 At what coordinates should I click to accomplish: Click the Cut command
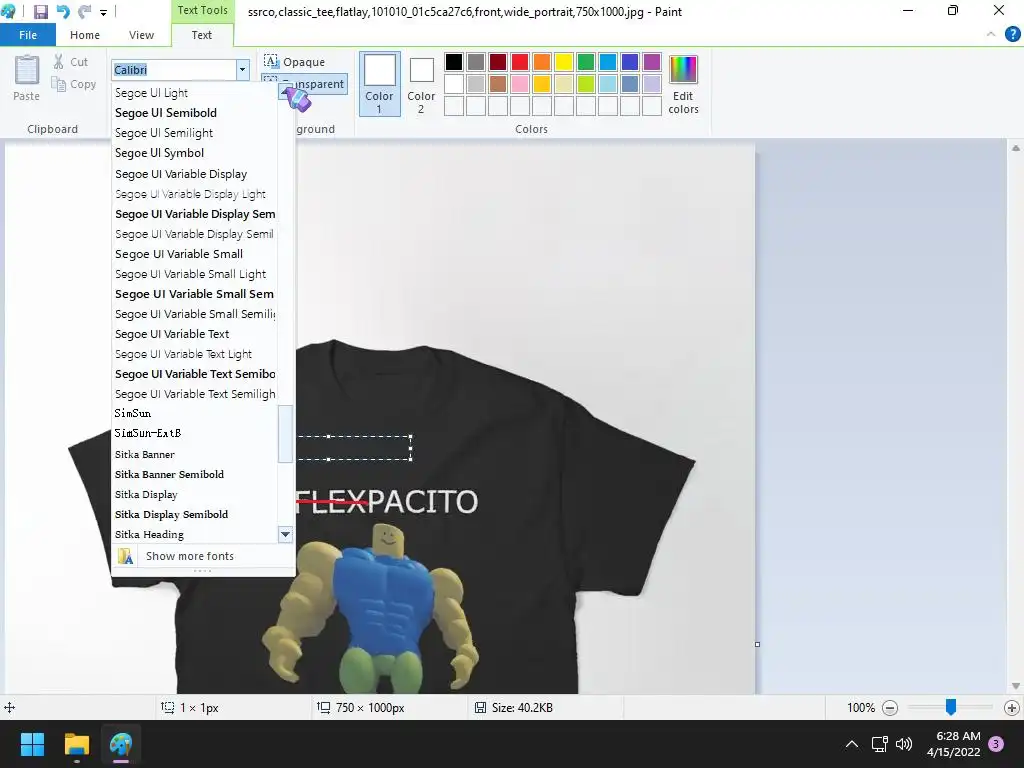pos(71,62)
